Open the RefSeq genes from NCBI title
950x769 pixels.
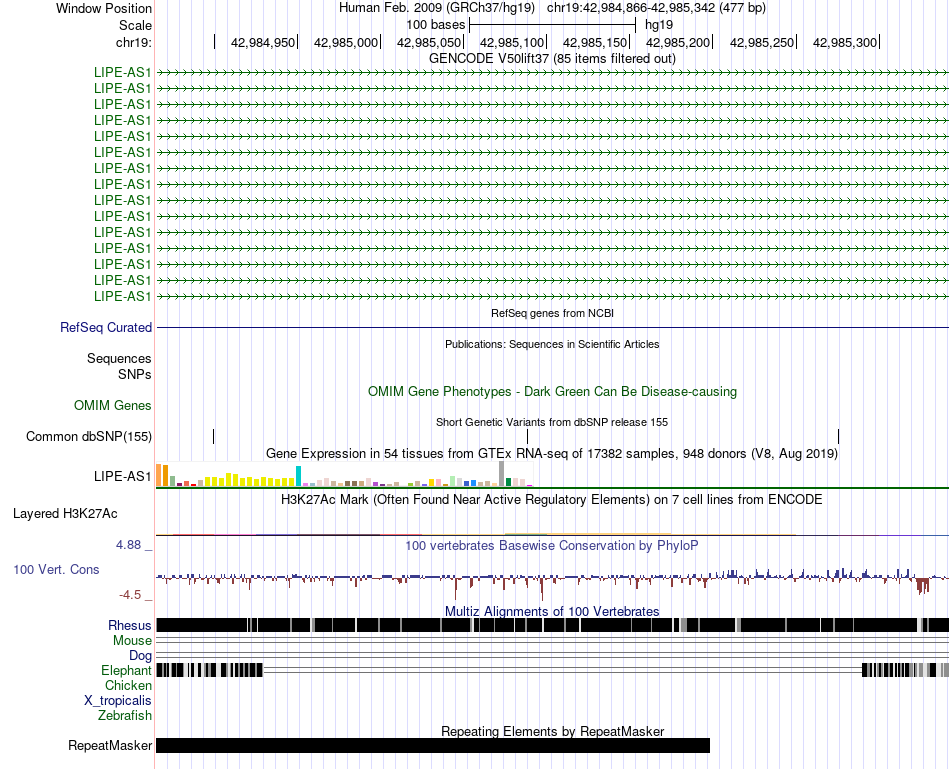click(552, 313)
